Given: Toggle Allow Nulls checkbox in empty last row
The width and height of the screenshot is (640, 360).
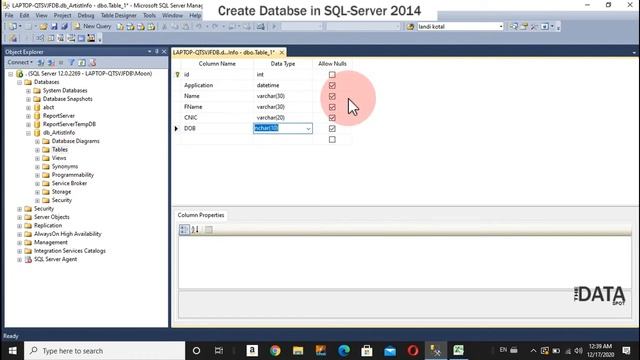Looking at the screenshot, I should (x=332, y=140).
